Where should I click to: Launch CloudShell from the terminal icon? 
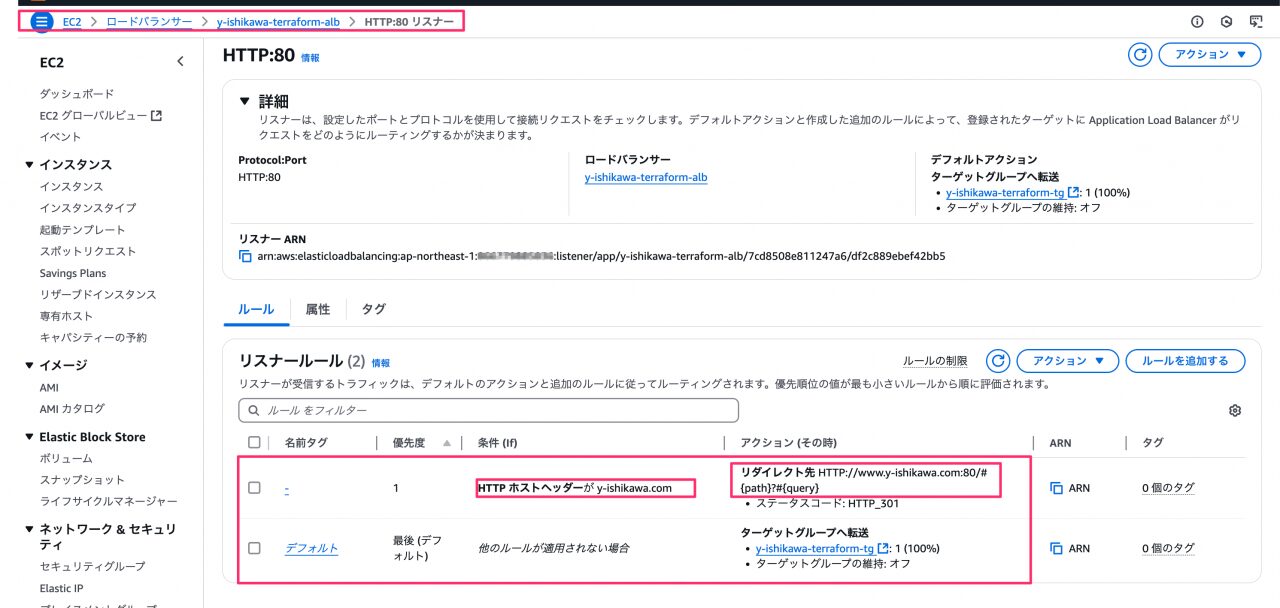pos(1256,21)
